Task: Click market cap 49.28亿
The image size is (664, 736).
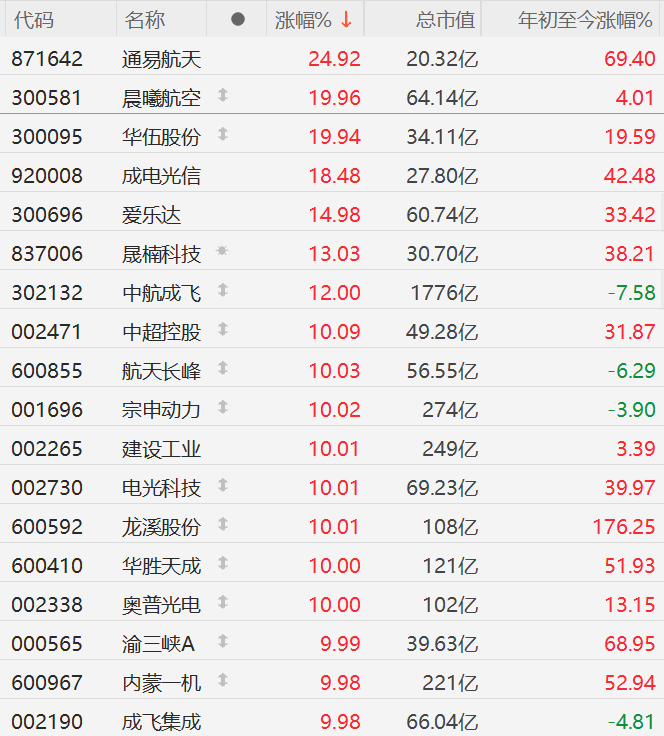Action: pyautogui.click(x=442, y=332)
